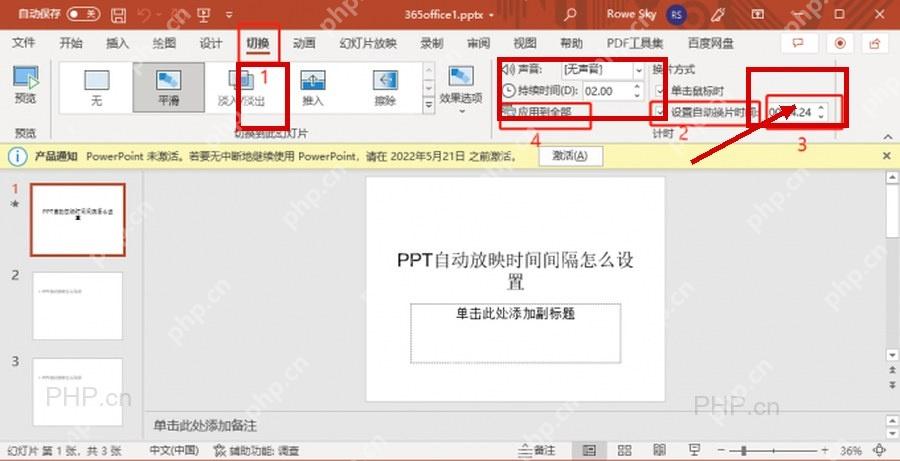Select slide 2 thumbnail
This screenshot has height=461, width=900.
[x=77, y=306]
